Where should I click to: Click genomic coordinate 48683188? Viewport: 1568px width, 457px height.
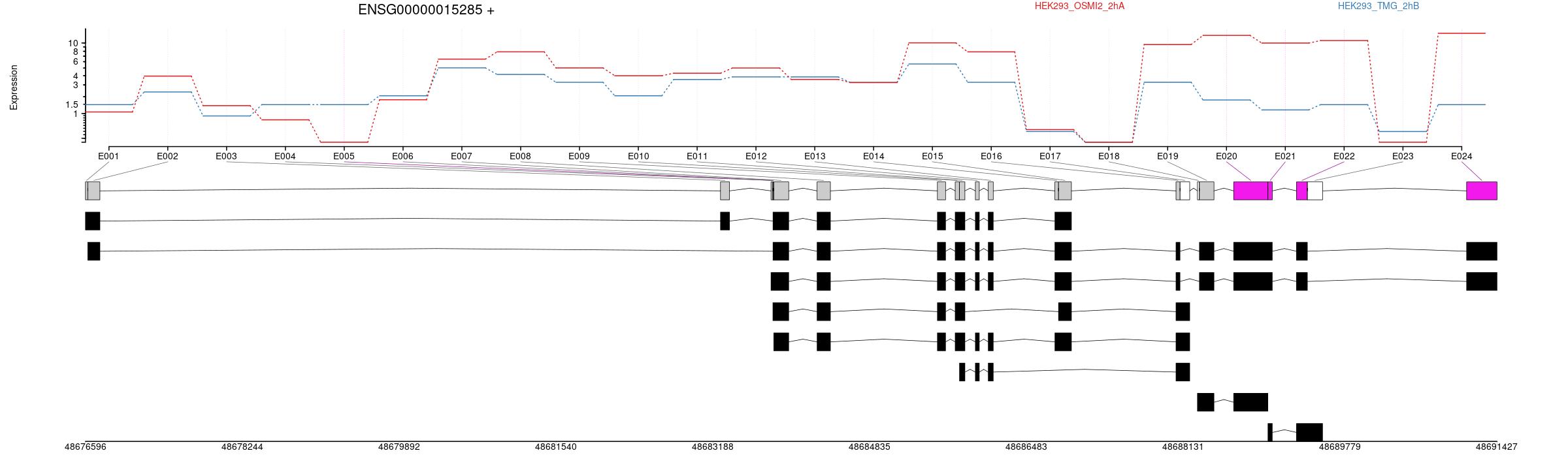712,447
